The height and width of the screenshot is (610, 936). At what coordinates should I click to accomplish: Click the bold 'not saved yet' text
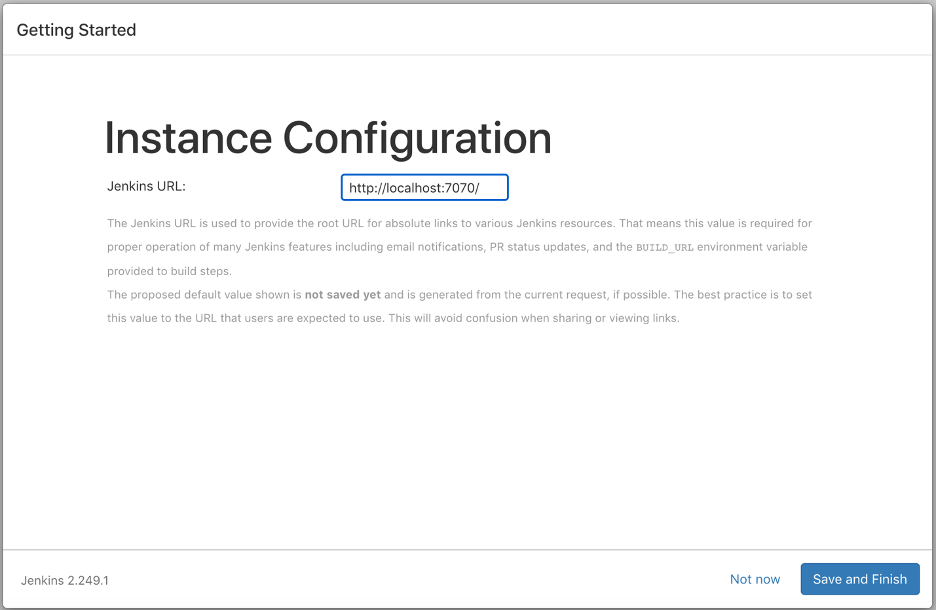[x=343, y=294]
